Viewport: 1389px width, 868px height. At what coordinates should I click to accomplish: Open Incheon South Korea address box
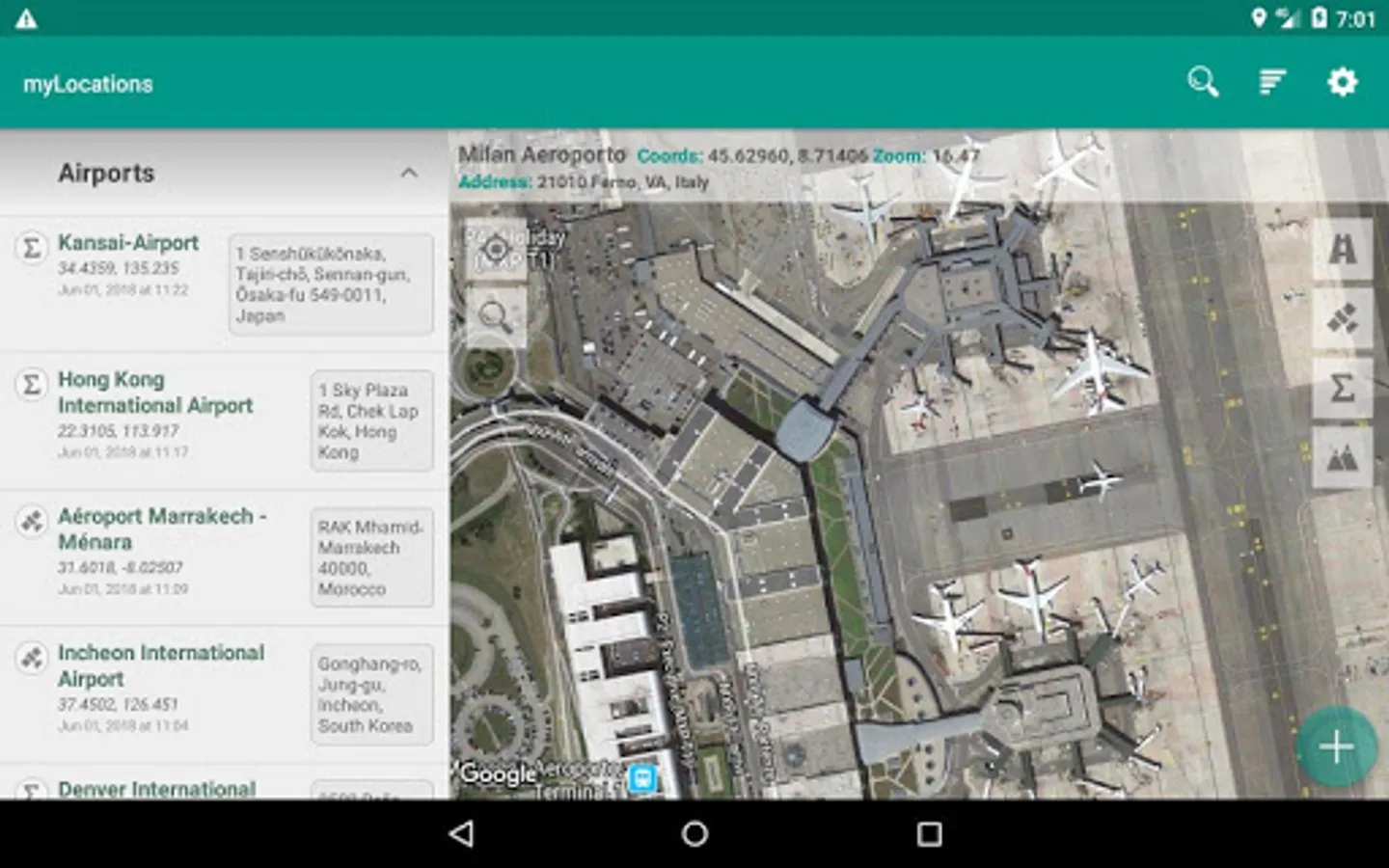[371, 694]
